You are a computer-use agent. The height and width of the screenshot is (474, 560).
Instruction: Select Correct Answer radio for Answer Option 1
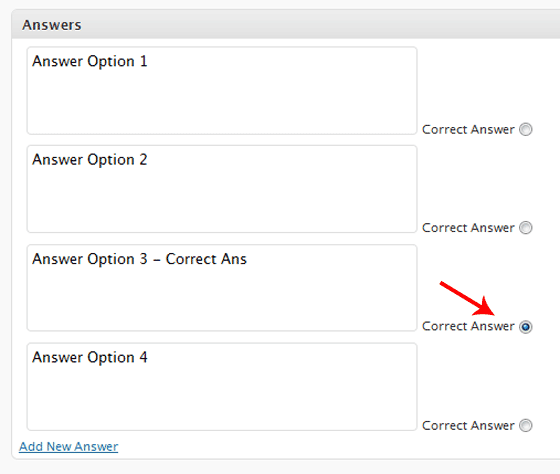pos(525,129)
